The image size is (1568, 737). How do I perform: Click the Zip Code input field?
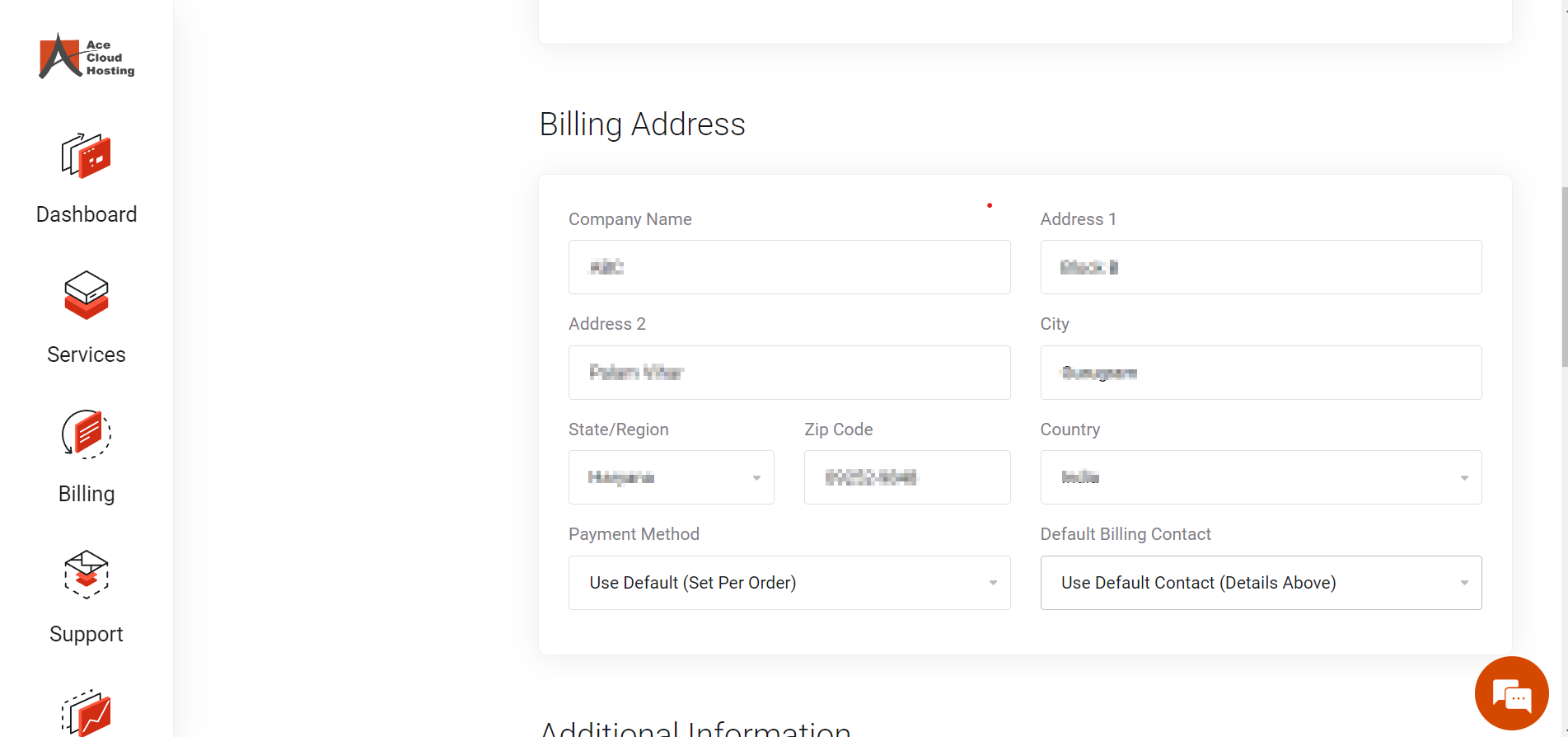[907, 477]
